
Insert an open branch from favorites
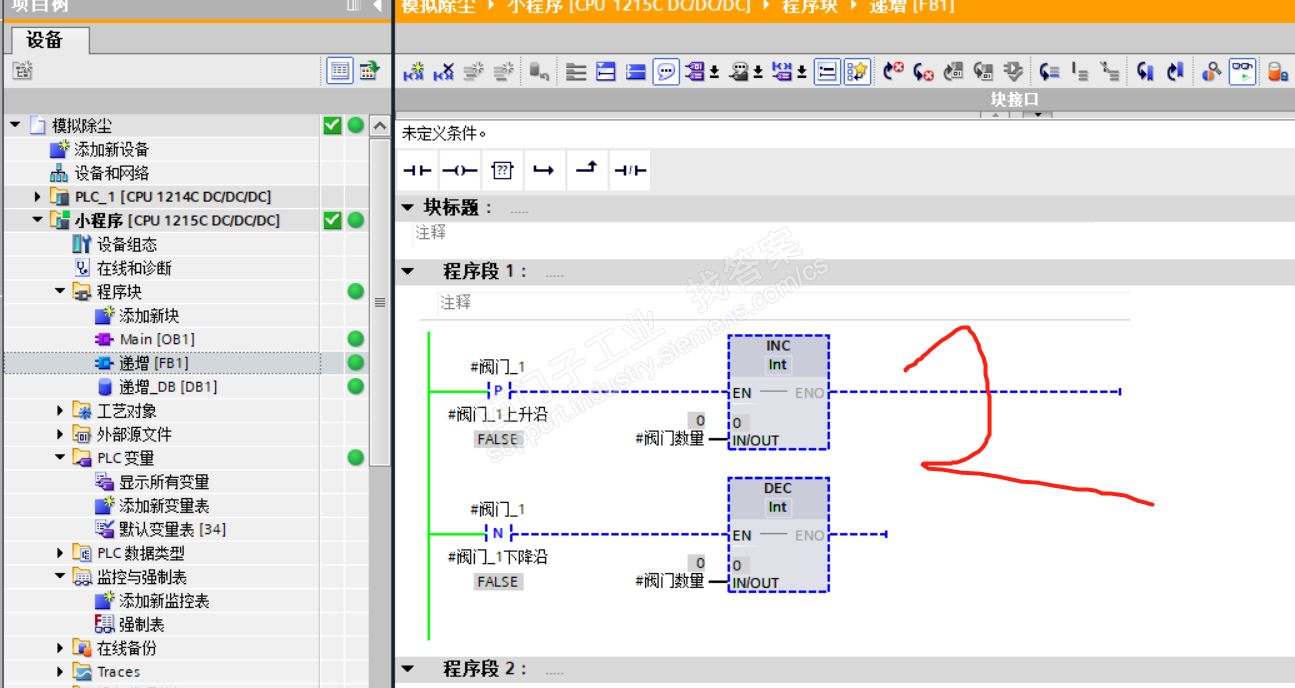point(544,171)
